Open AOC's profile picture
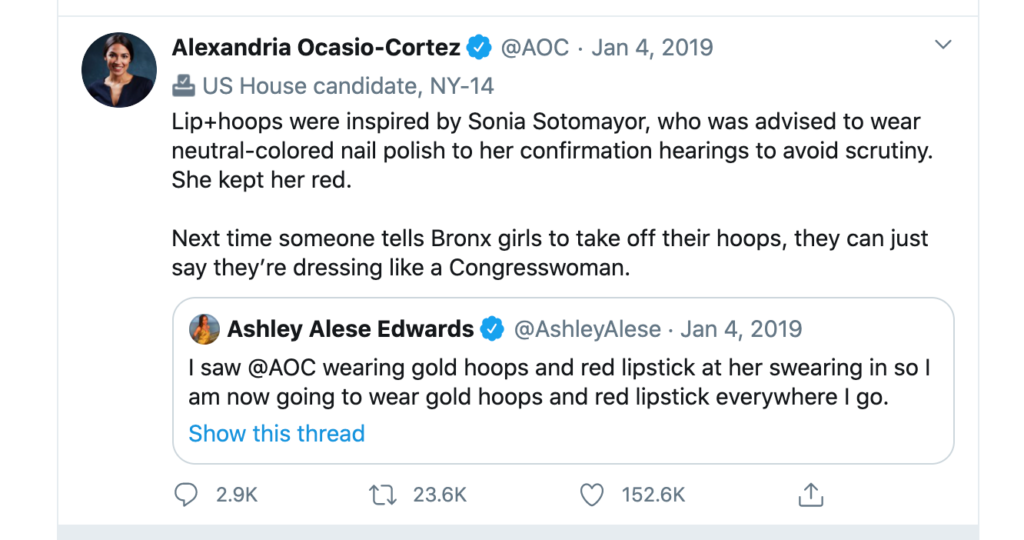The image size is (1024, 540). click(x=119, y=70)
